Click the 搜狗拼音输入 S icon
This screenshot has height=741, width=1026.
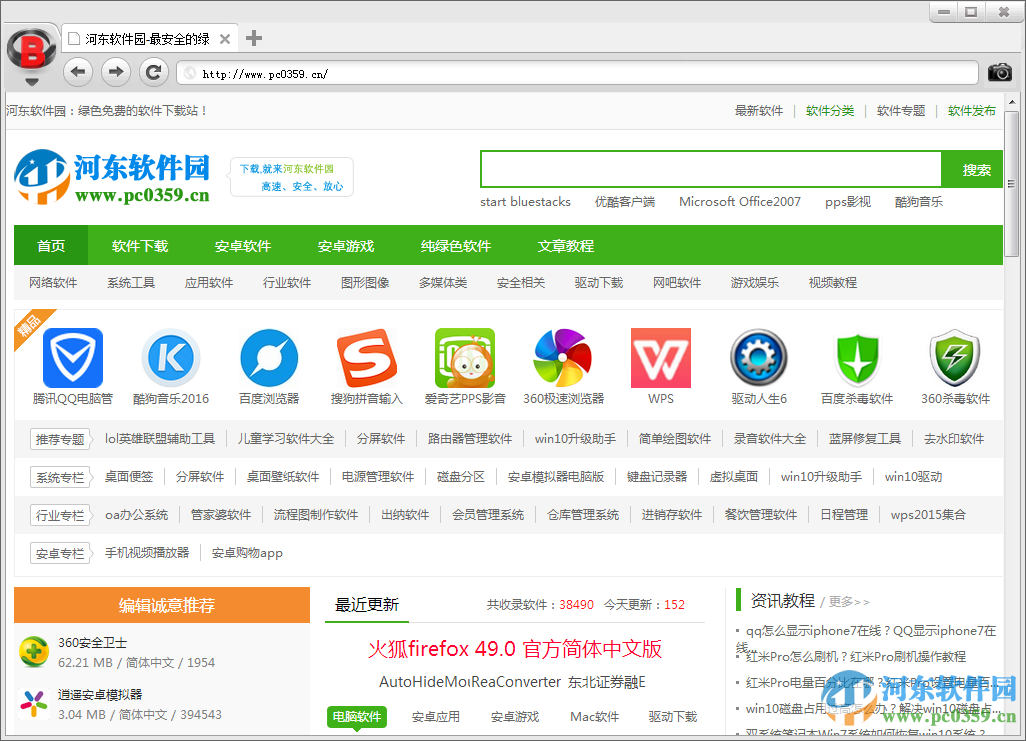(x=366, y=358)
